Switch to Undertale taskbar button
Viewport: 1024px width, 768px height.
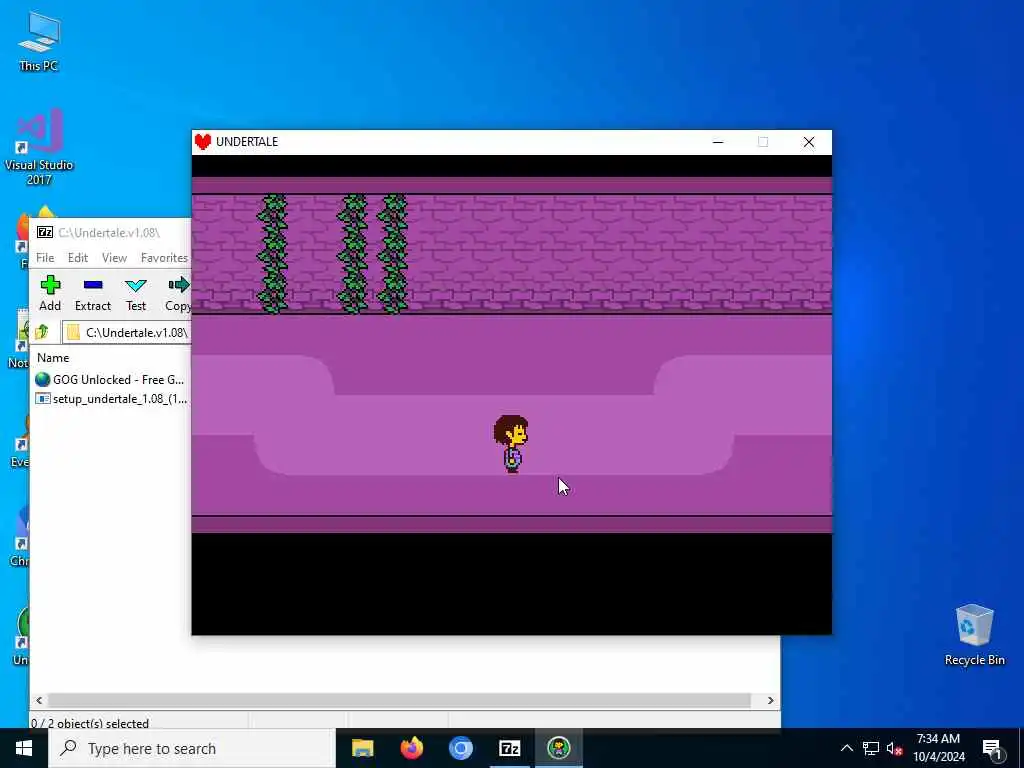[559, 748]
